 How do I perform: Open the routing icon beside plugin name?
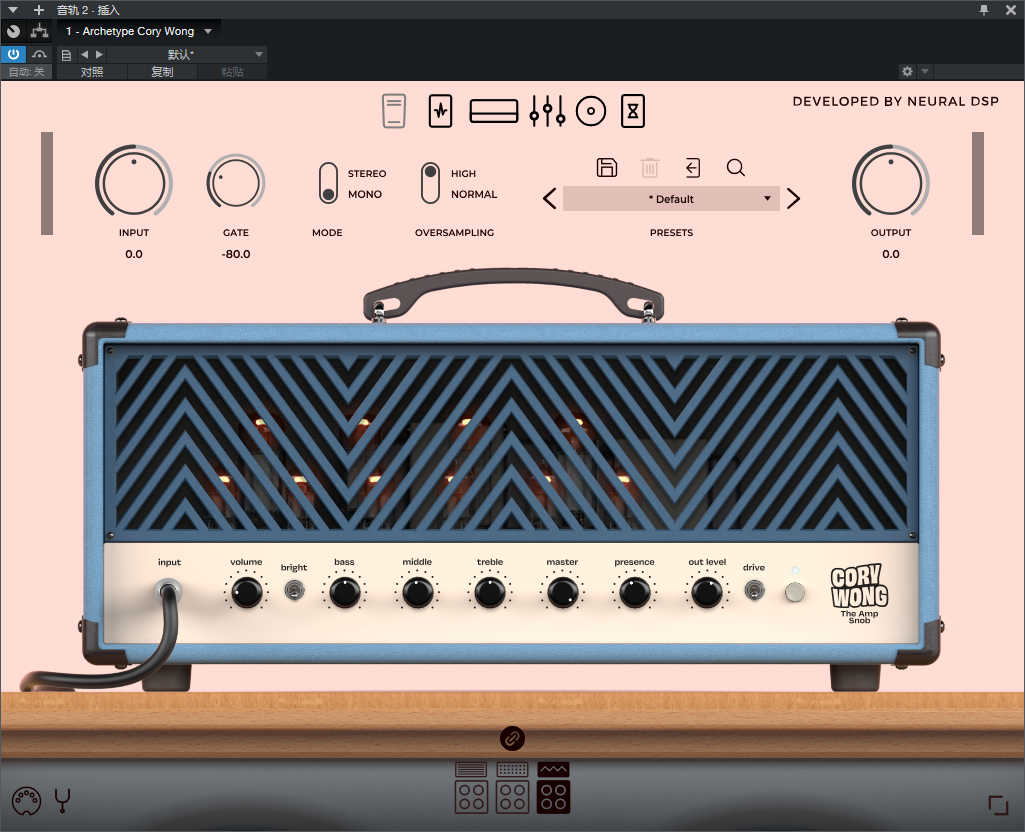39,31
